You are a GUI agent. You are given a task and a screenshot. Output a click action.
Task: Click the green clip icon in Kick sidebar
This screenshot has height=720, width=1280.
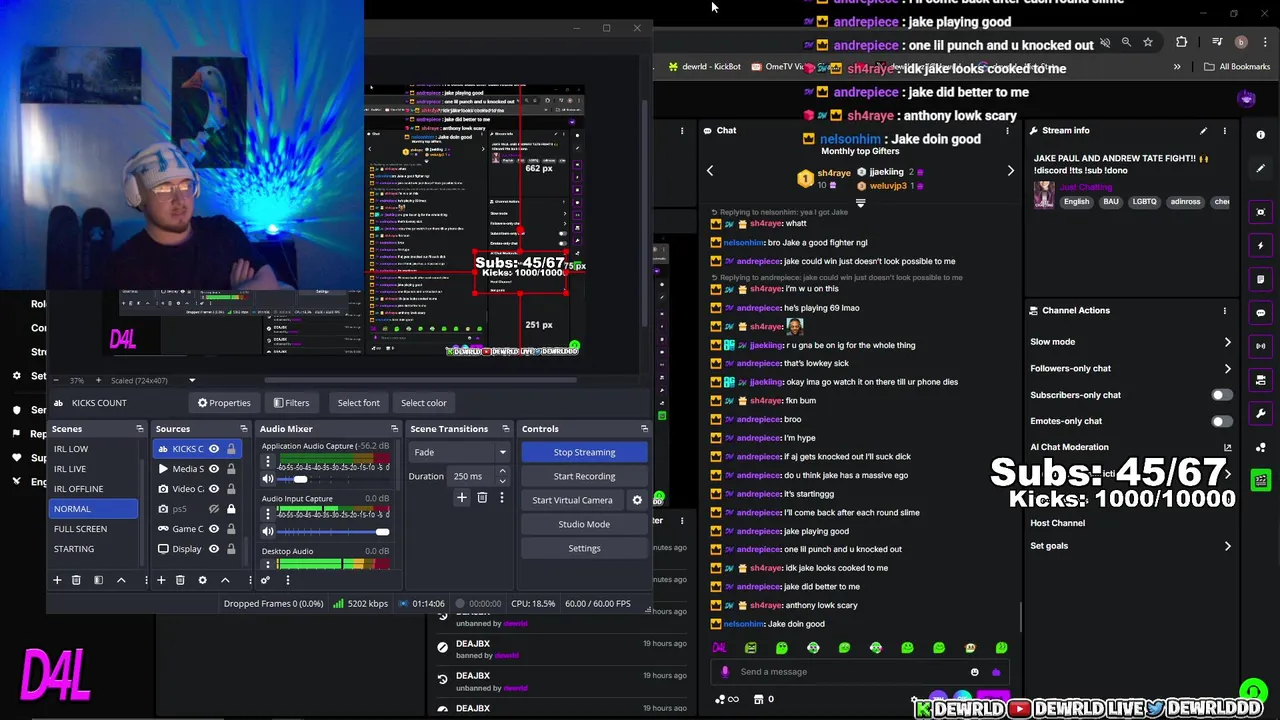click(1261, 480)
